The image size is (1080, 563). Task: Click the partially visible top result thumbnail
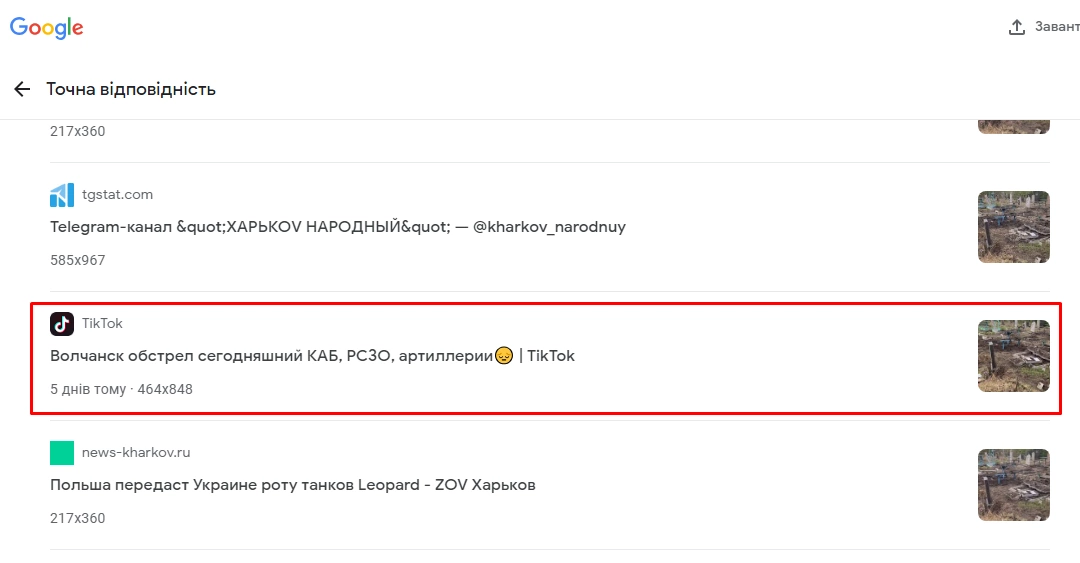(1013, 127)
